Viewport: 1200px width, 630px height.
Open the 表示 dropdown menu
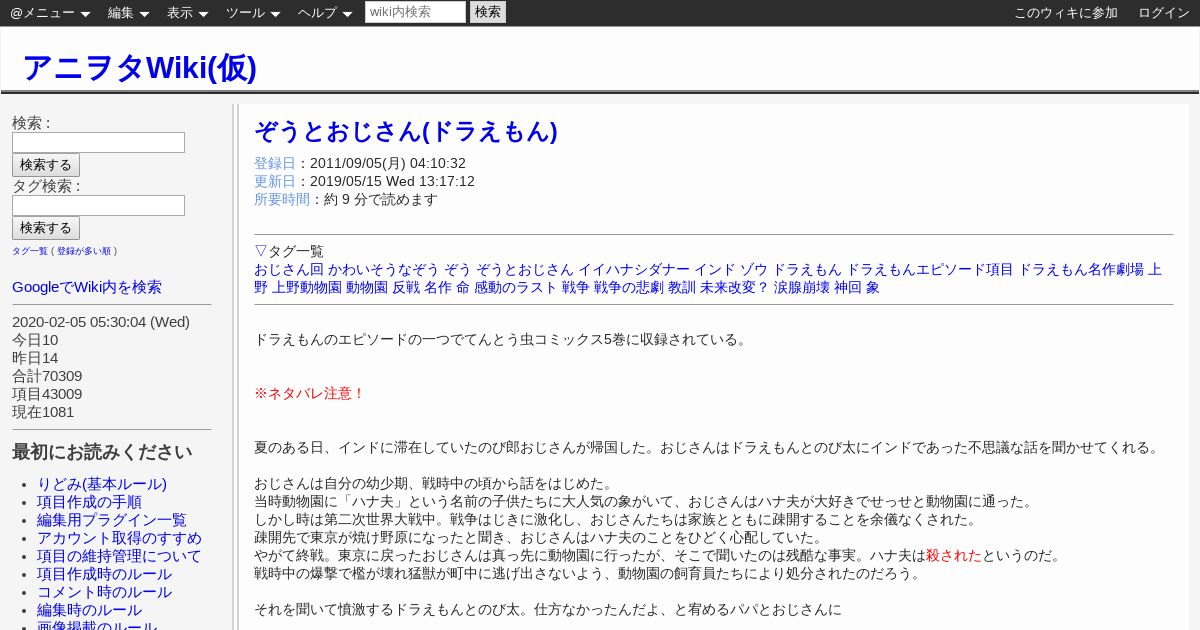(x=187, y=13)
